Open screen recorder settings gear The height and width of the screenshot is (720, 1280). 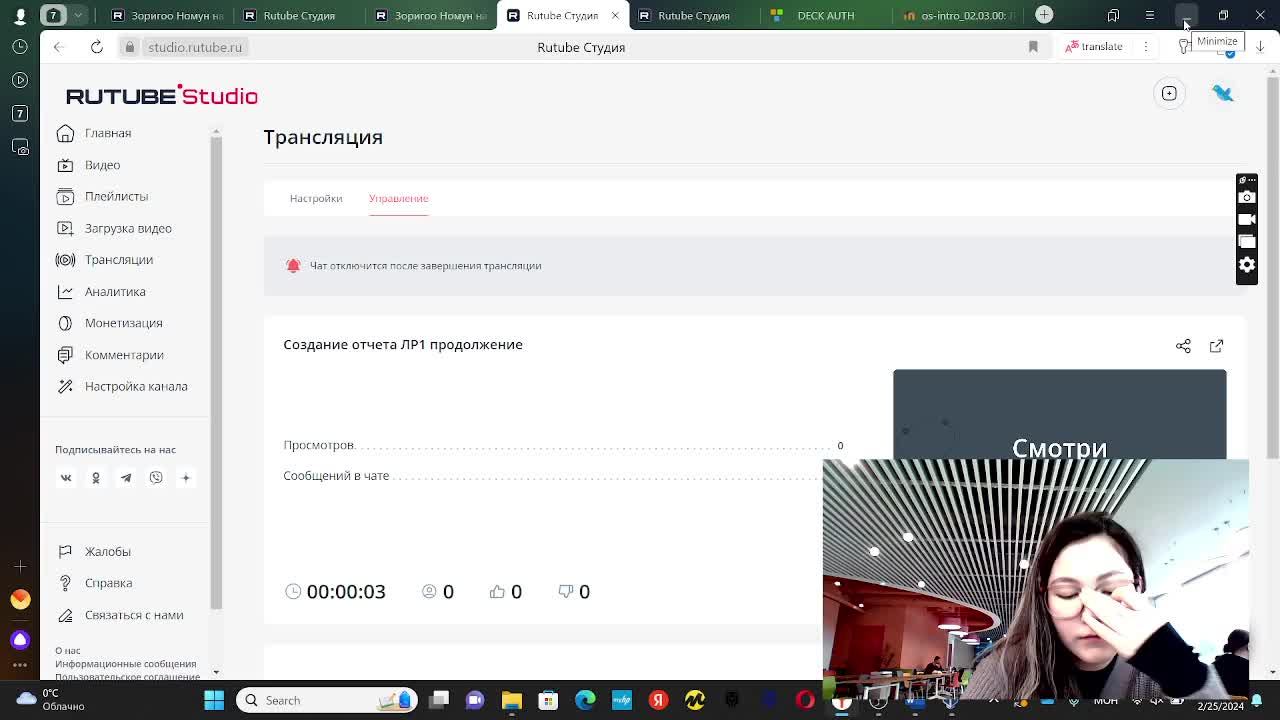click(1246, 264)
